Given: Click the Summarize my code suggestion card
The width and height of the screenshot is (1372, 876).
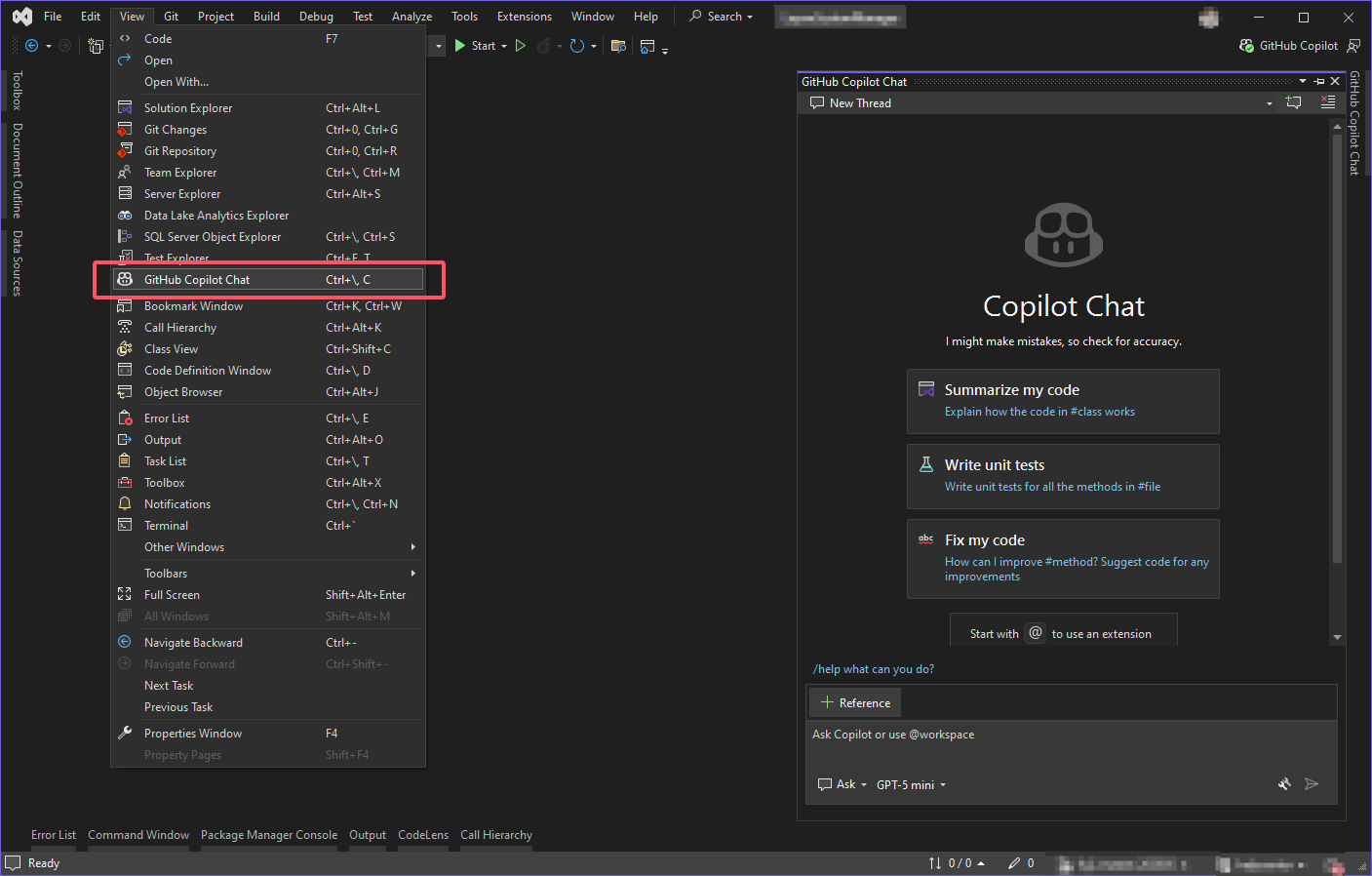Looking at the screenshot, I should click(1063, 401).
